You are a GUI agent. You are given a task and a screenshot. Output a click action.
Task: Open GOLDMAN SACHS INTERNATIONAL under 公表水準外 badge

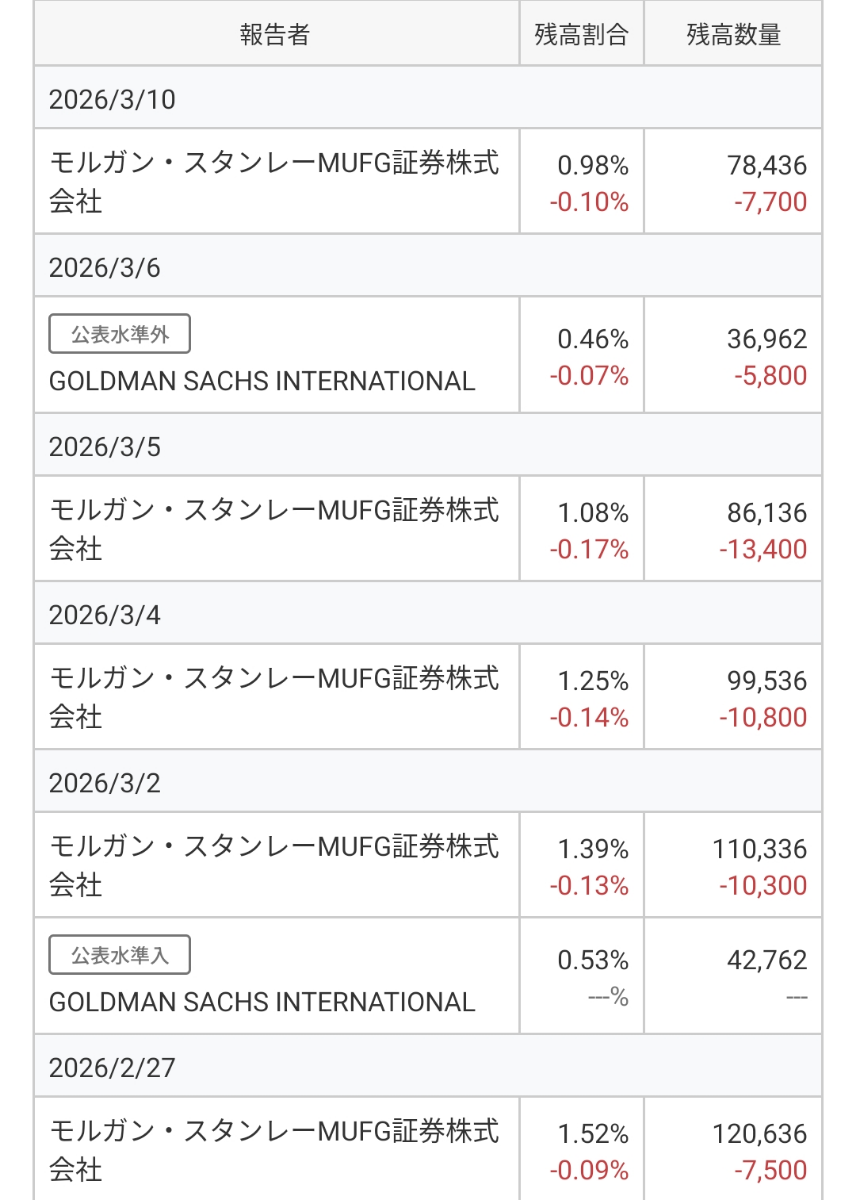point(262,381)
